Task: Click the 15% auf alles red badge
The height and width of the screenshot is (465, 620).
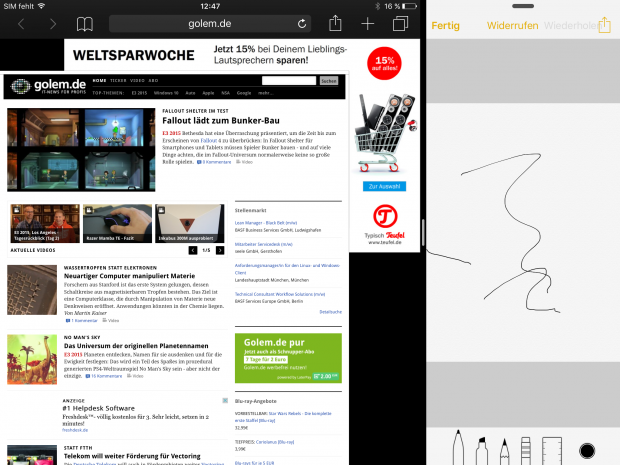Action: pos(384,63)
